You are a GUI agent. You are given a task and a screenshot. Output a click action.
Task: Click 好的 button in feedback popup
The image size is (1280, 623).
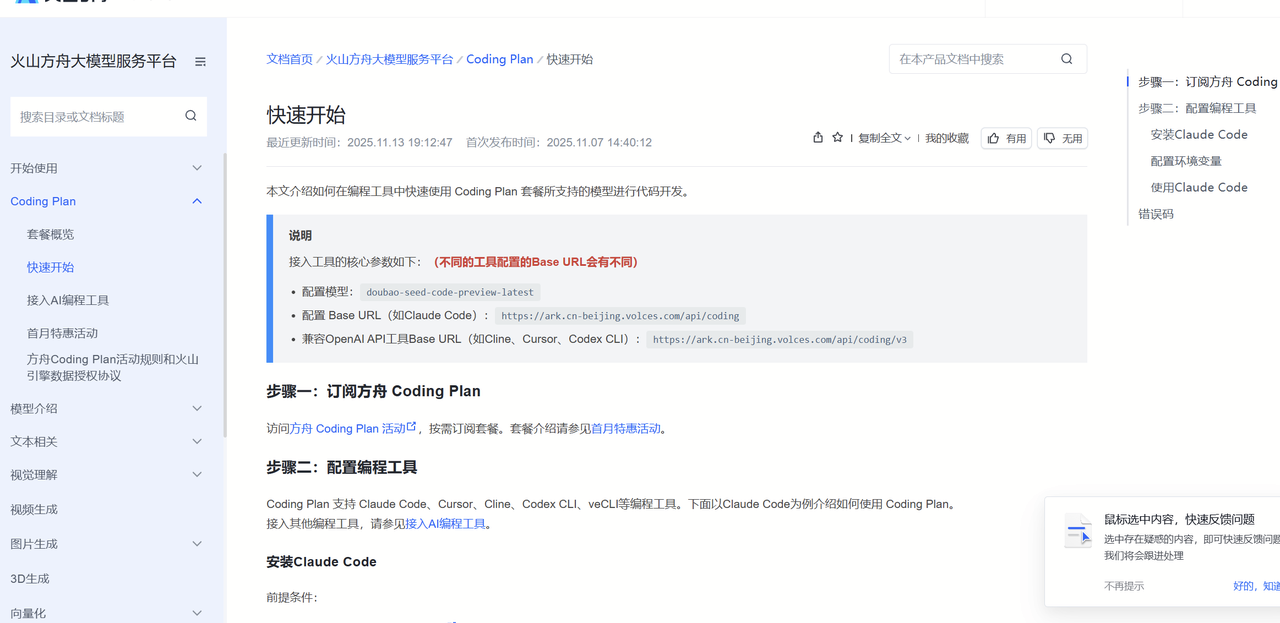coord(1256,586)
